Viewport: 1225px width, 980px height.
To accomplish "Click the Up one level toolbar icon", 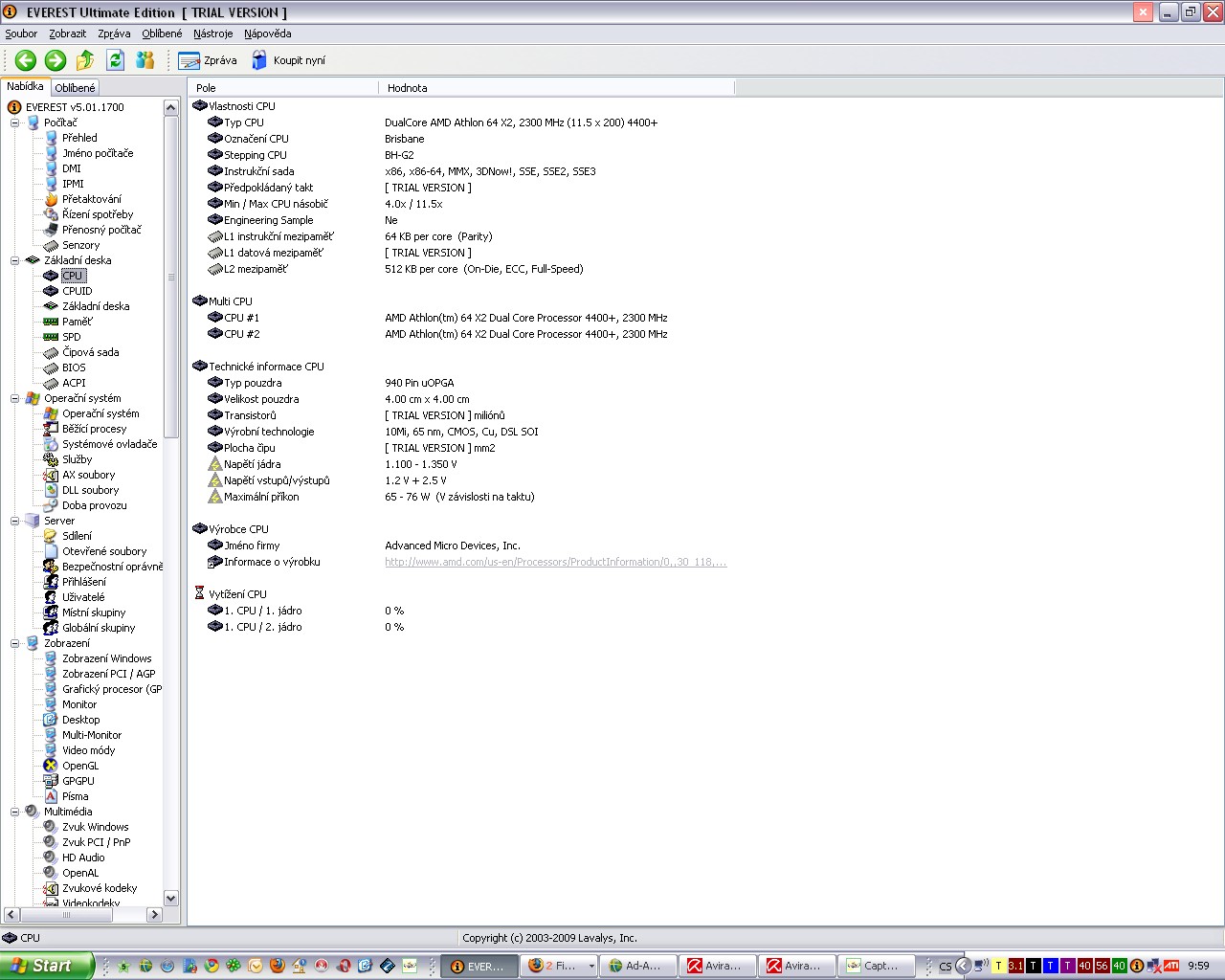I will 85,60.
